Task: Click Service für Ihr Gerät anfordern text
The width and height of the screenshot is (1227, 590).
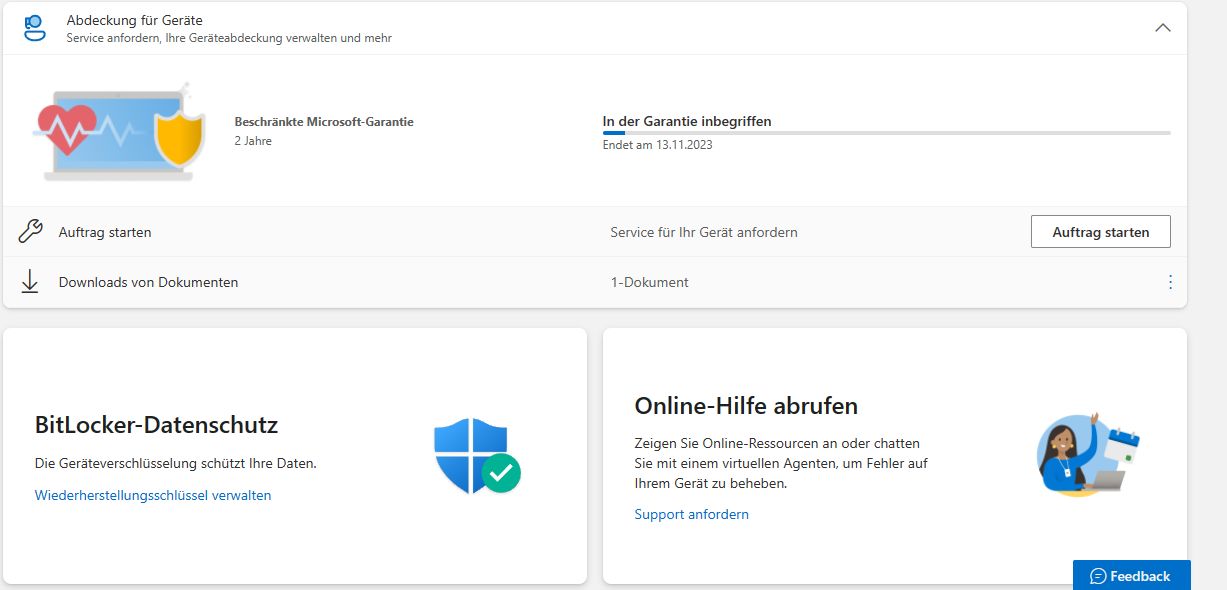Action: pyautogui.click(x=704, y=232)
